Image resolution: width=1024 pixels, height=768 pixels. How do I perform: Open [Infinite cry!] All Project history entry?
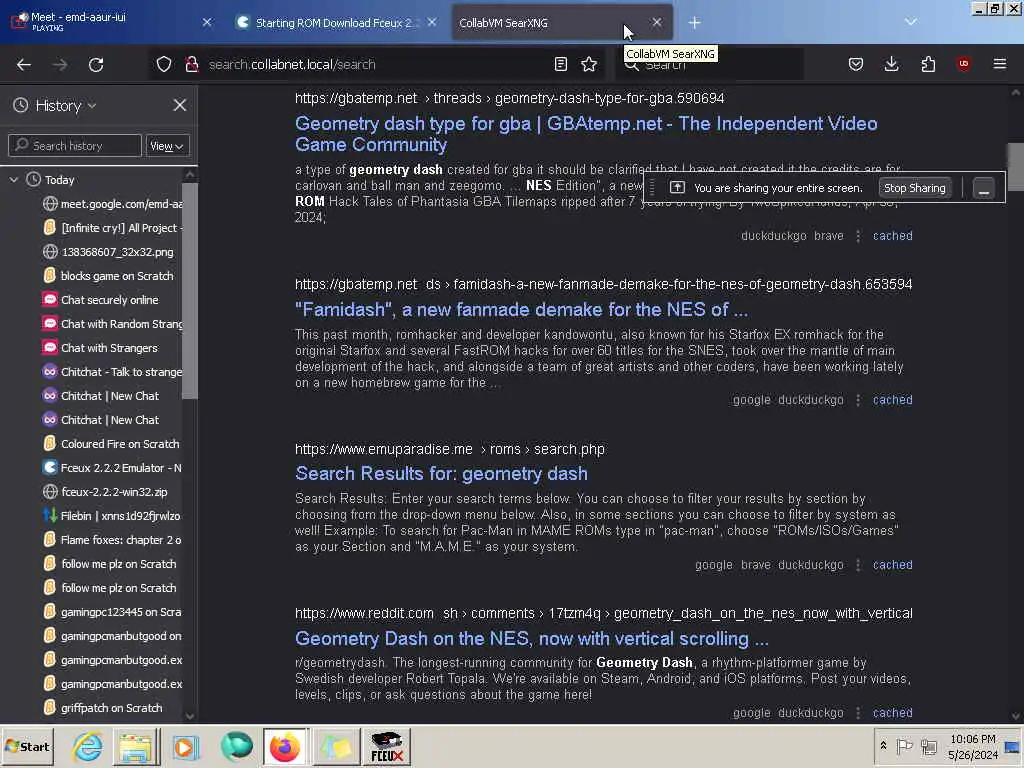(113, 228)
